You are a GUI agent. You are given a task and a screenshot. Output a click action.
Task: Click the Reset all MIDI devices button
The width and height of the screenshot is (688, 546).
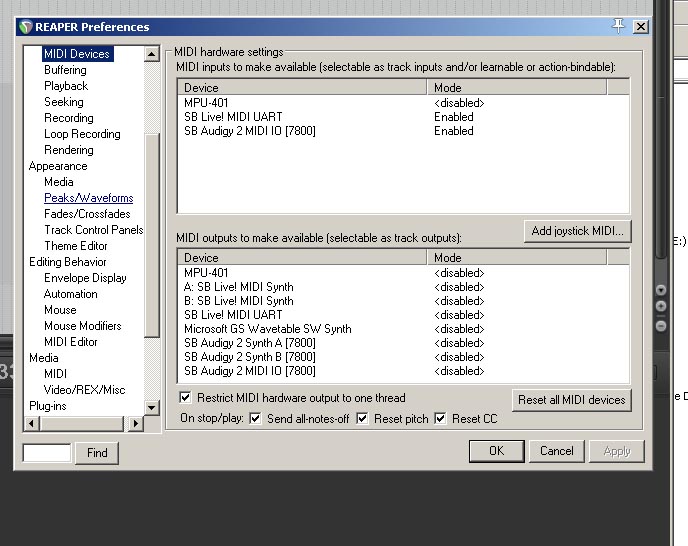coord(572,400)
